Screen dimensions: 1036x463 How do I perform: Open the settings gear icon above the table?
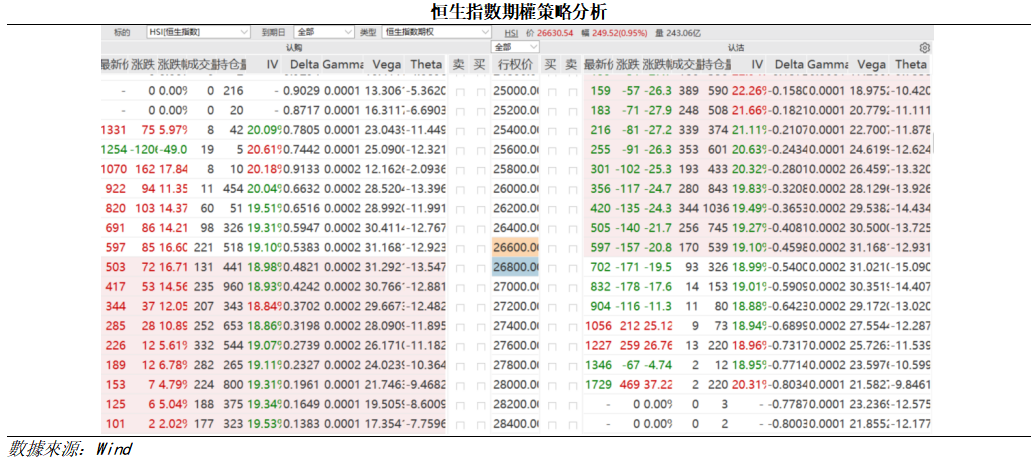coord(924,48)
